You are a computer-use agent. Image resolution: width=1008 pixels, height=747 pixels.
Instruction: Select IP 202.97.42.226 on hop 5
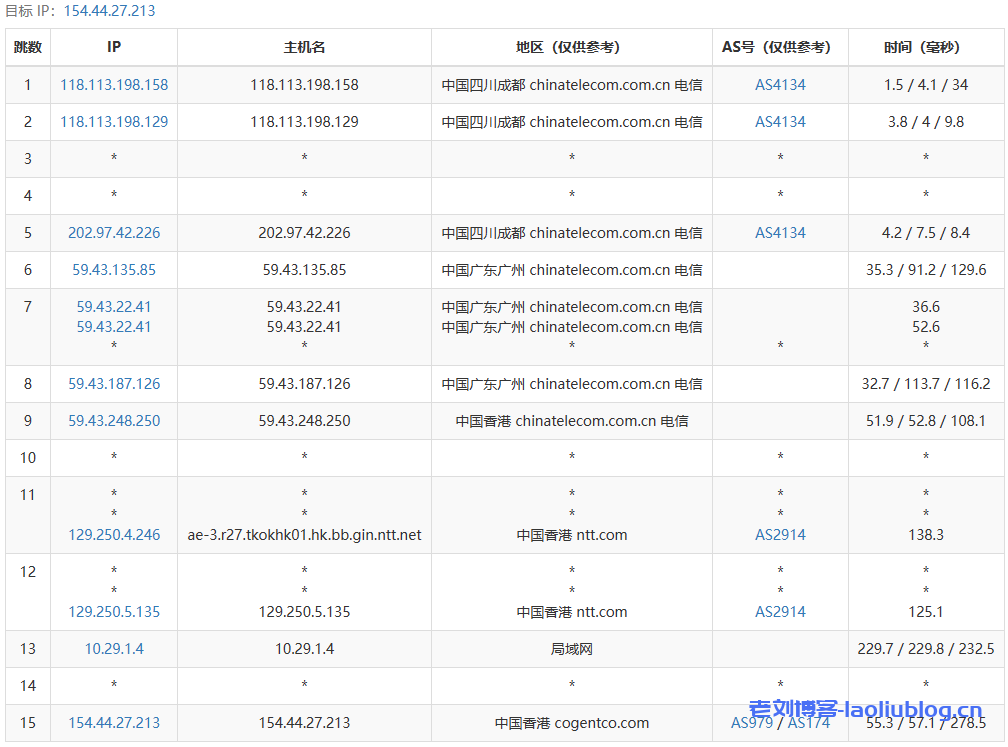(x=113, y=232)
